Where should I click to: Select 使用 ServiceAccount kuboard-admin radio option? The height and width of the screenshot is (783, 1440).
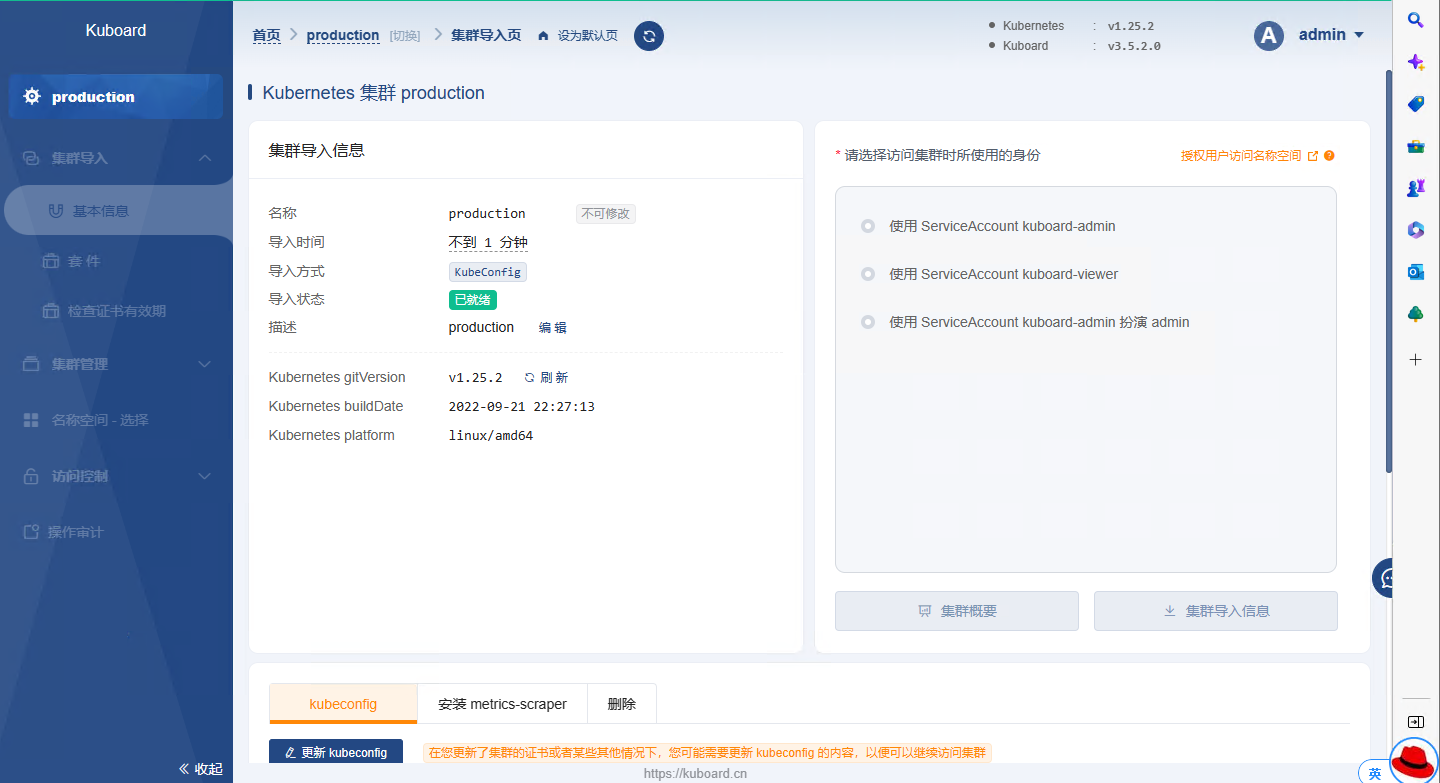(x=868, y=226)
